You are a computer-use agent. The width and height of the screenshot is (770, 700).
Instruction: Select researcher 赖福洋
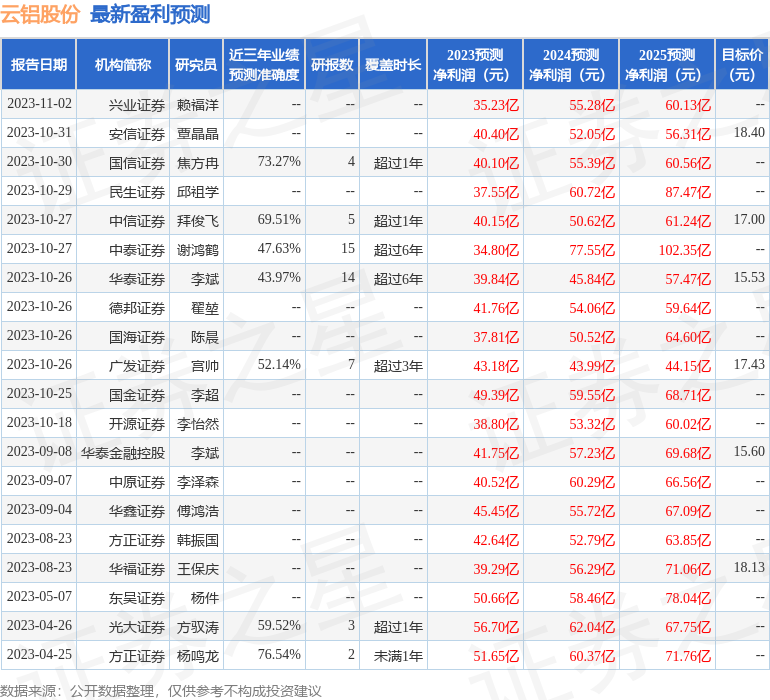pos(197,105)
